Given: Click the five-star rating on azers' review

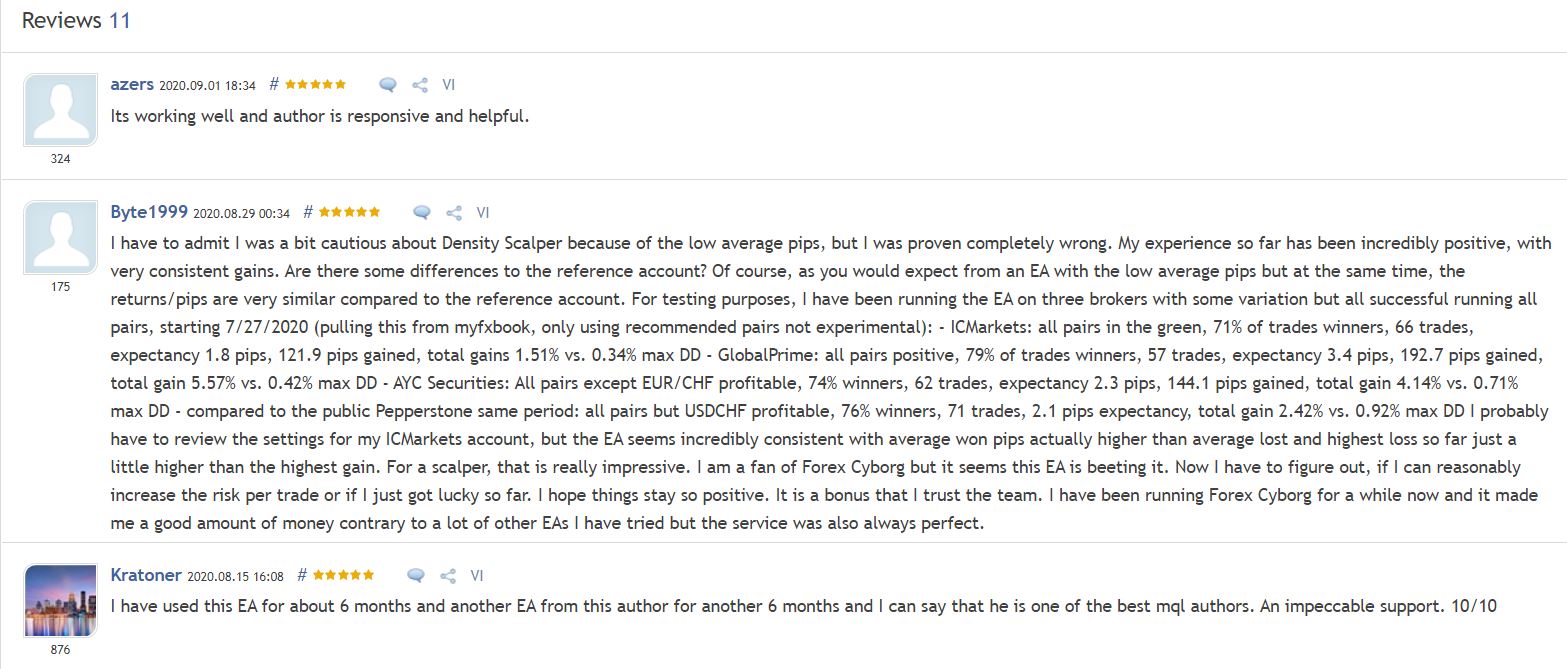Looking at the screenshot, I should coord(315,85).
